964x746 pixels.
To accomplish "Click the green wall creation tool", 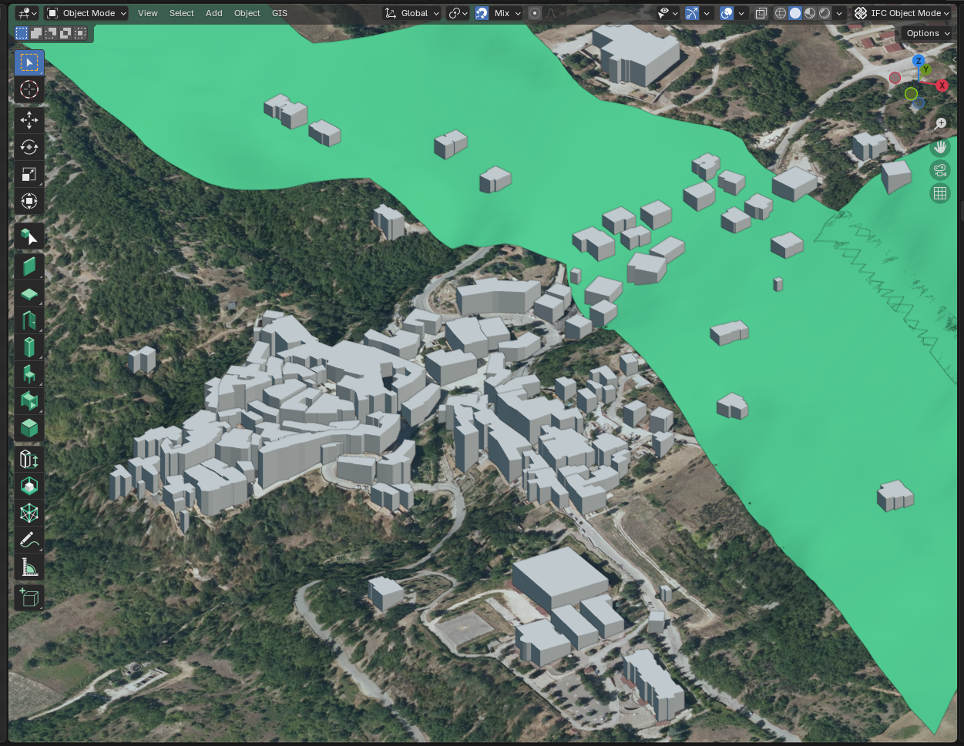I will (28, 265).
